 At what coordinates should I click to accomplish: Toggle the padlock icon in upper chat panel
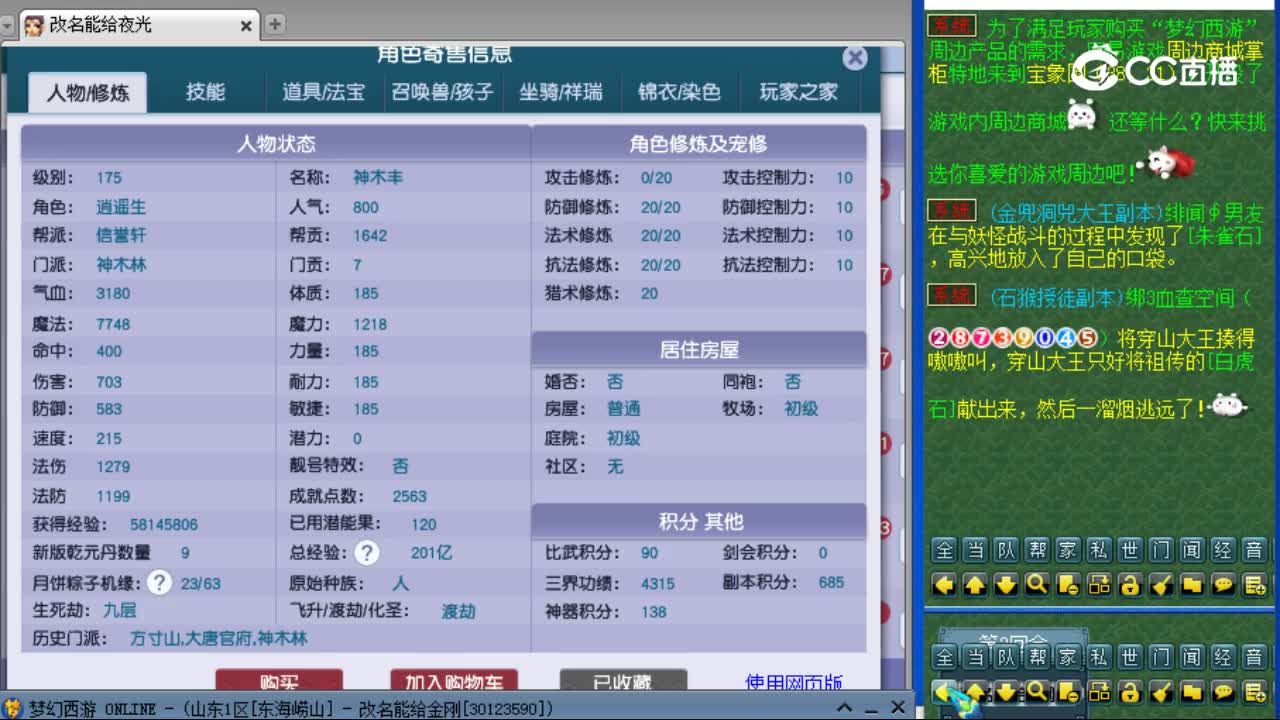coord(1129,585)
